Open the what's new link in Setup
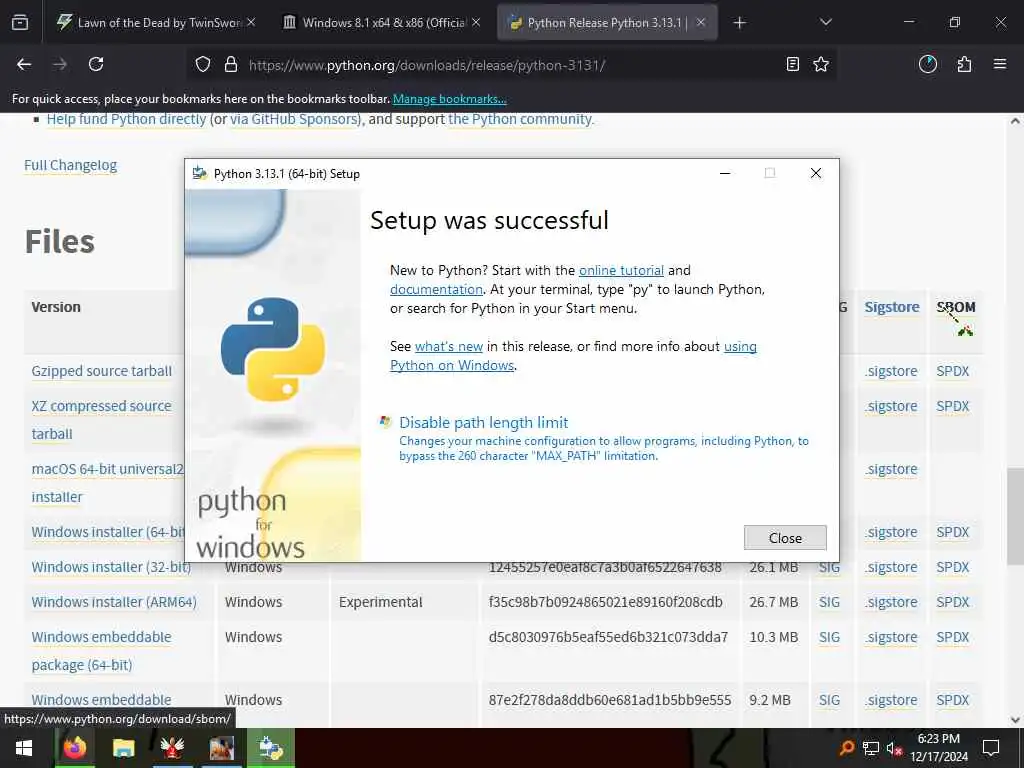Image resolution: width=1024 pixels, height=768 pixels. tap(449, 346)
